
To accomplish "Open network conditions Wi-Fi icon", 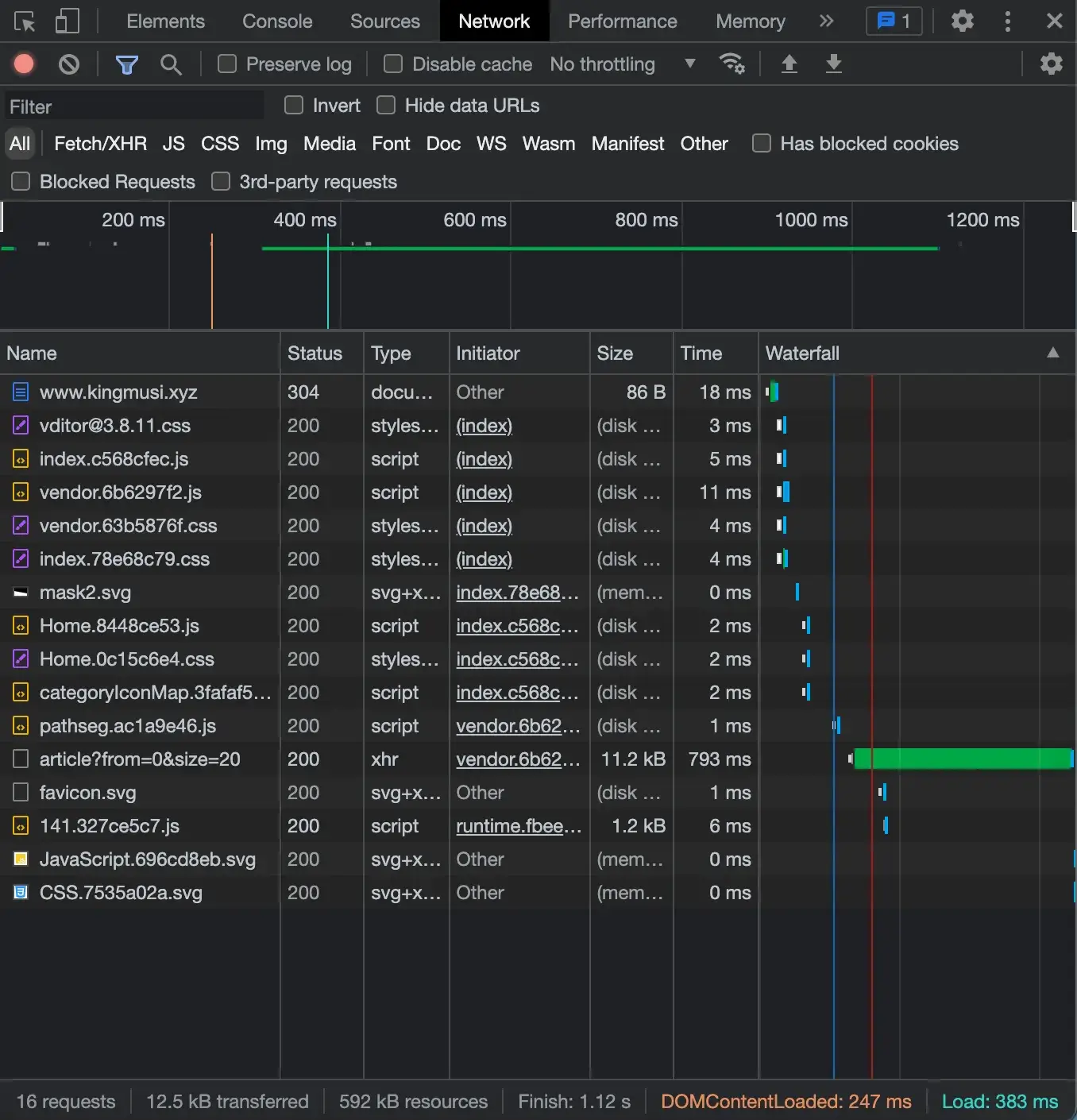I will pyautogui.click(x=732, y=64).
